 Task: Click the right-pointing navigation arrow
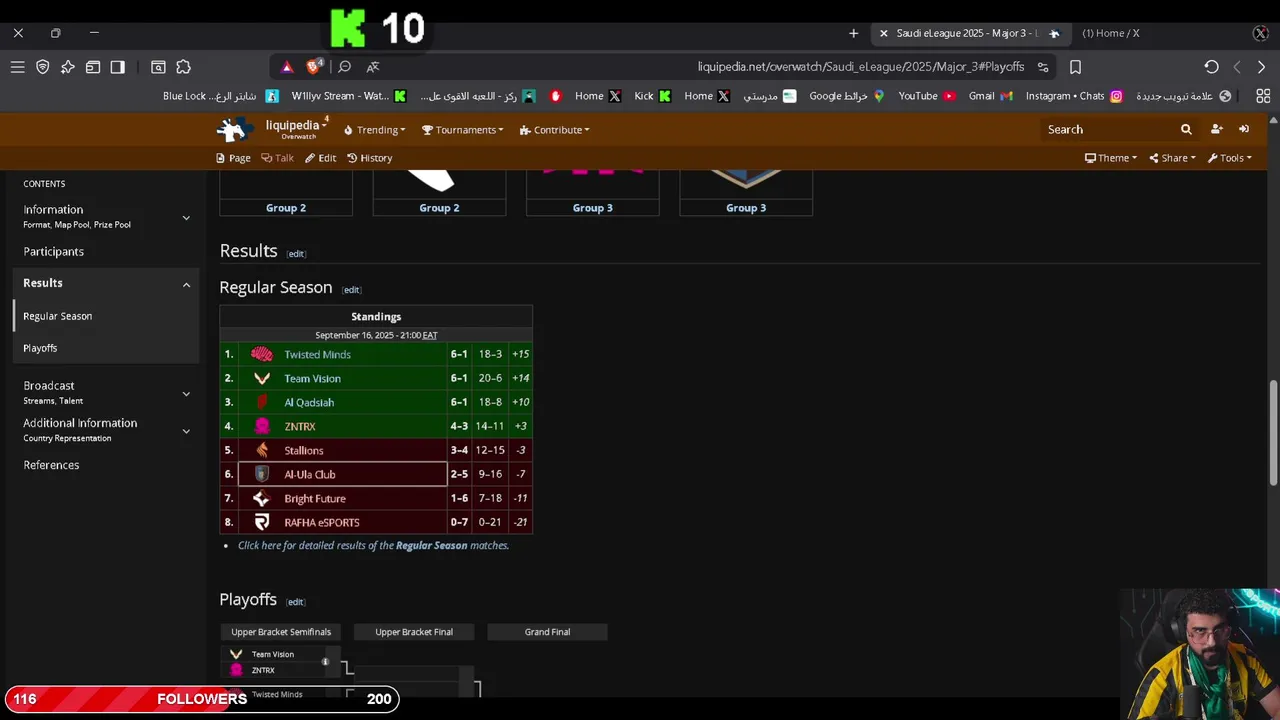click(1261, 67)
